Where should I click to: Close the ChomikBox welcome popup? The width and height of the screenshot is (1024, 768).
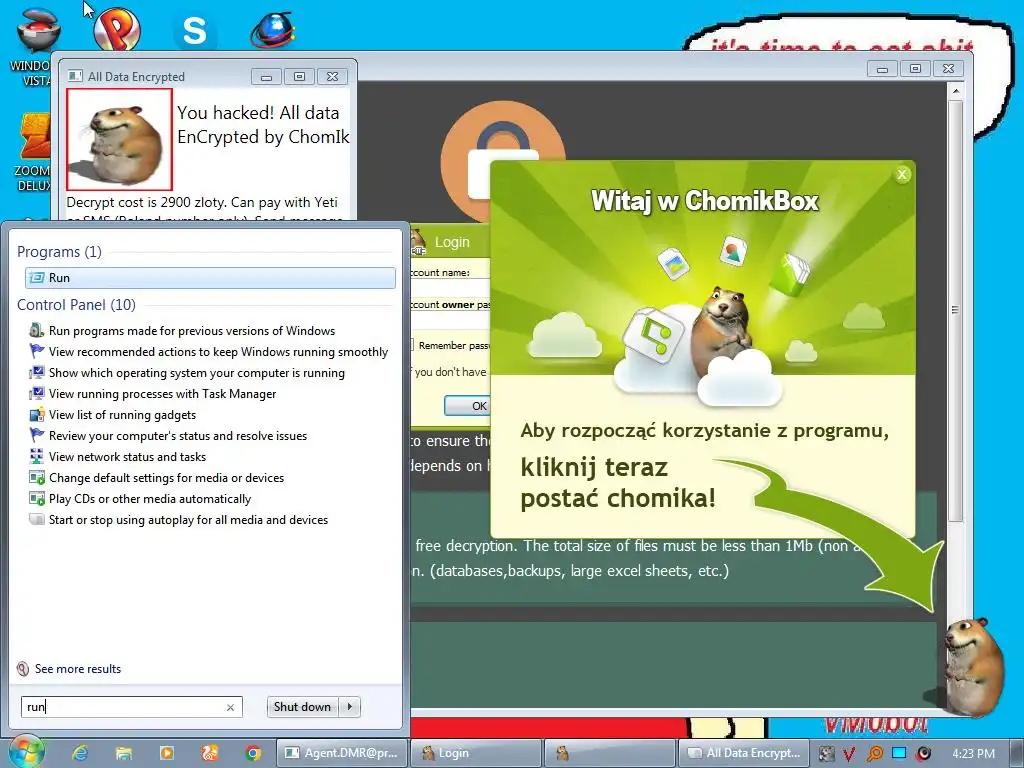point(902,174)
